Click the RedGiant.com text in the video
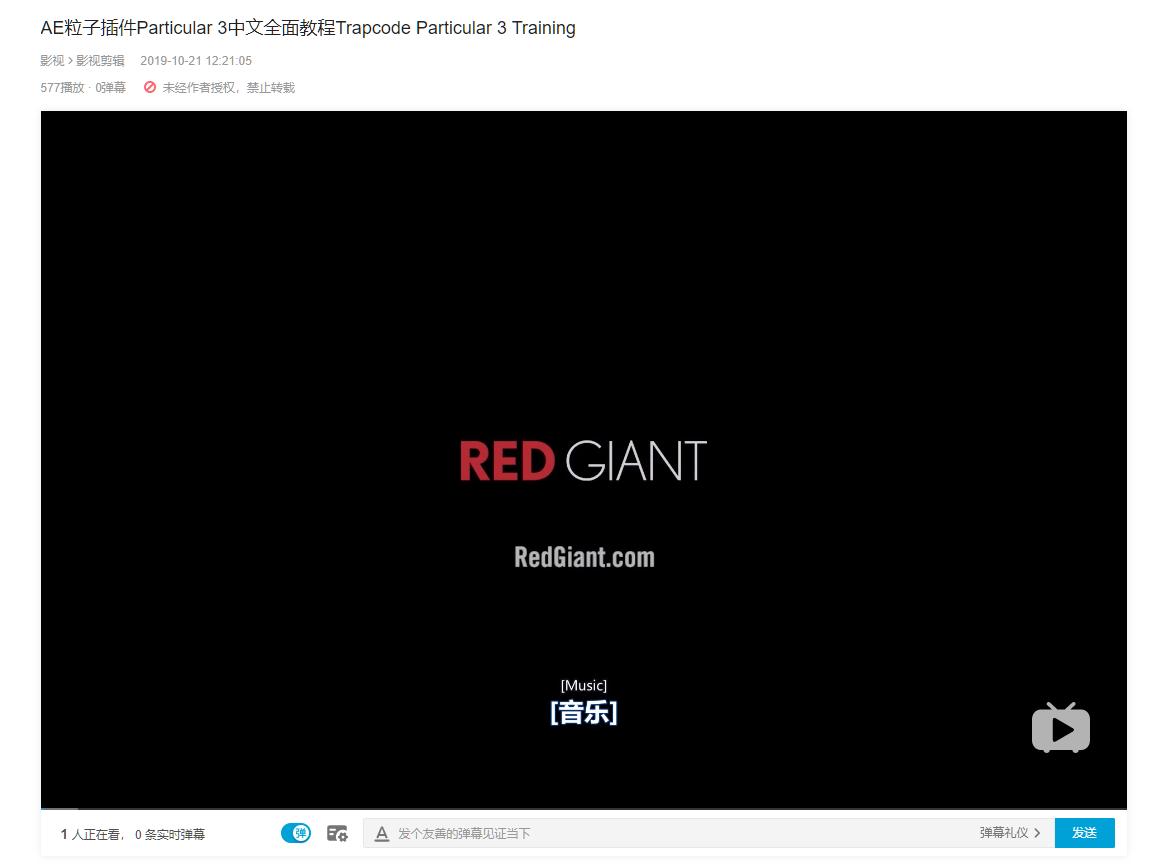Viewport: 1150px width, 867px height. (x=584, y=557)
